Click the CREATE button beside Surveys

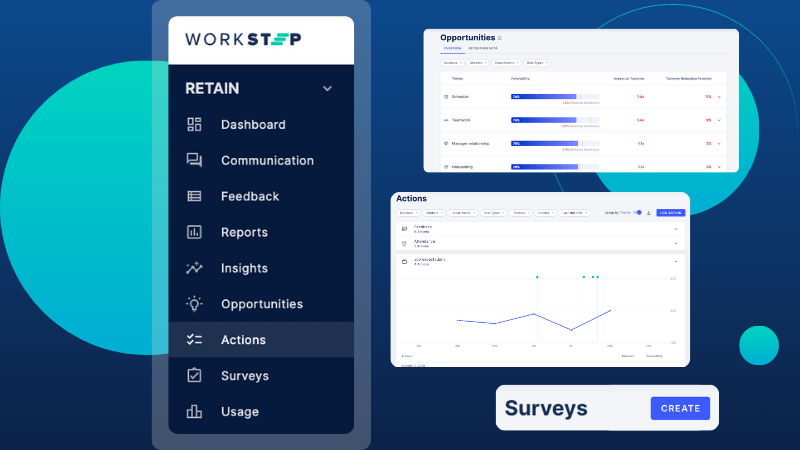click(x=680, y=408)
